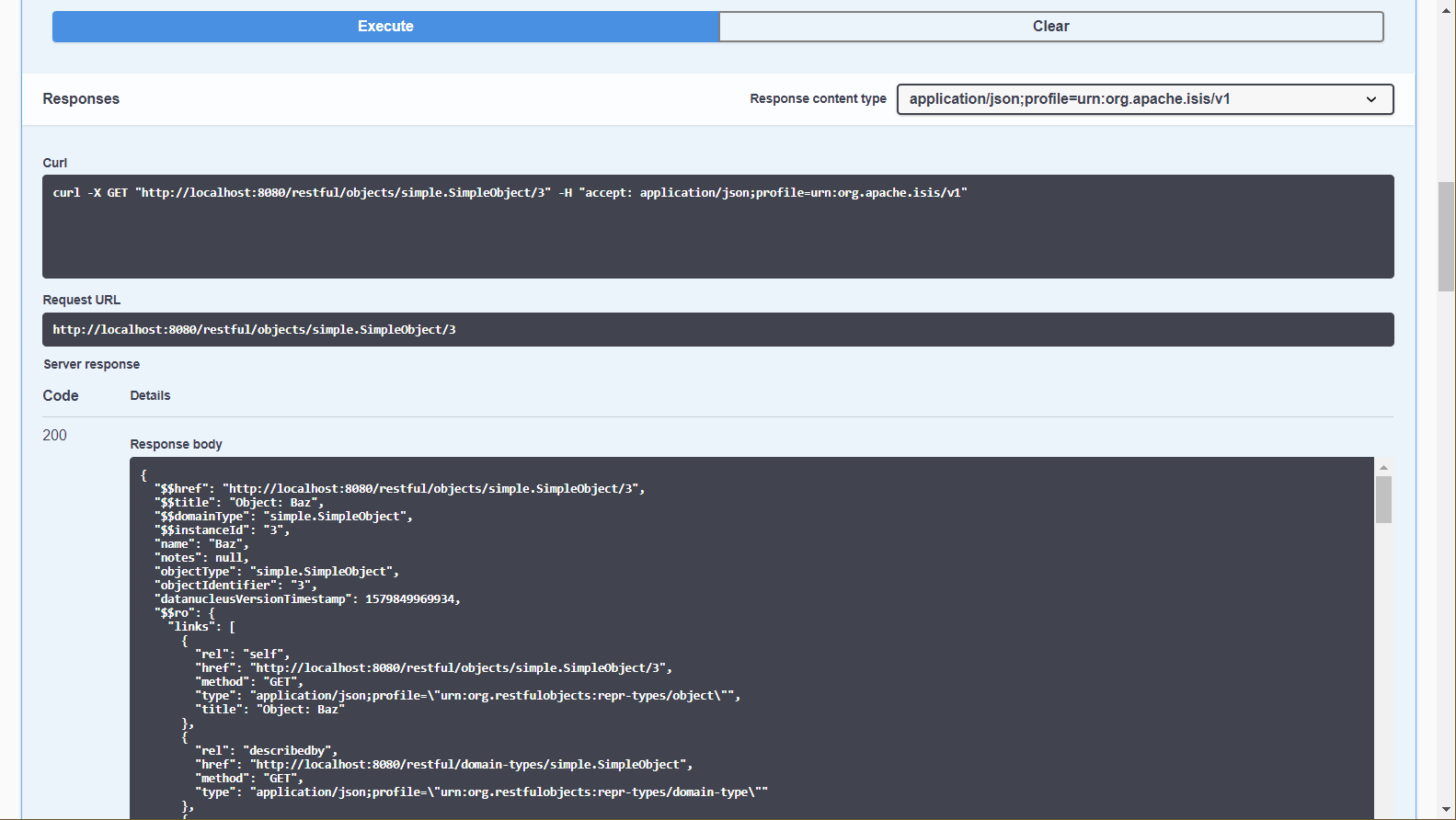Click the Request URL label
Viewport: 1456px width, 820px height.
point(81,301)
